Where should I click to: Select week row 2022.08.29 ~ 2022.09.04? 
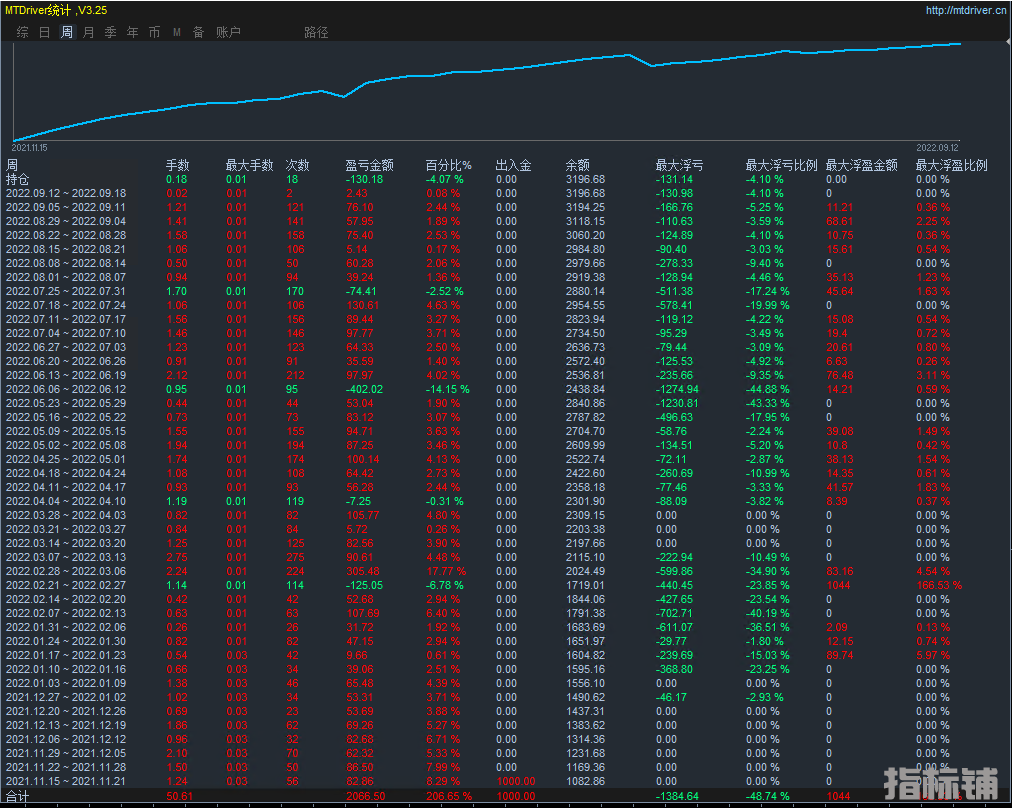(66, 221)
